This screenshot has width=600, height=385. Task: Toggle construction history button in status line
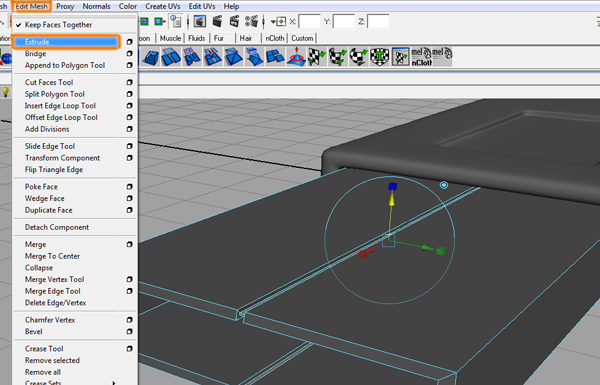click(x=176, y=21)
